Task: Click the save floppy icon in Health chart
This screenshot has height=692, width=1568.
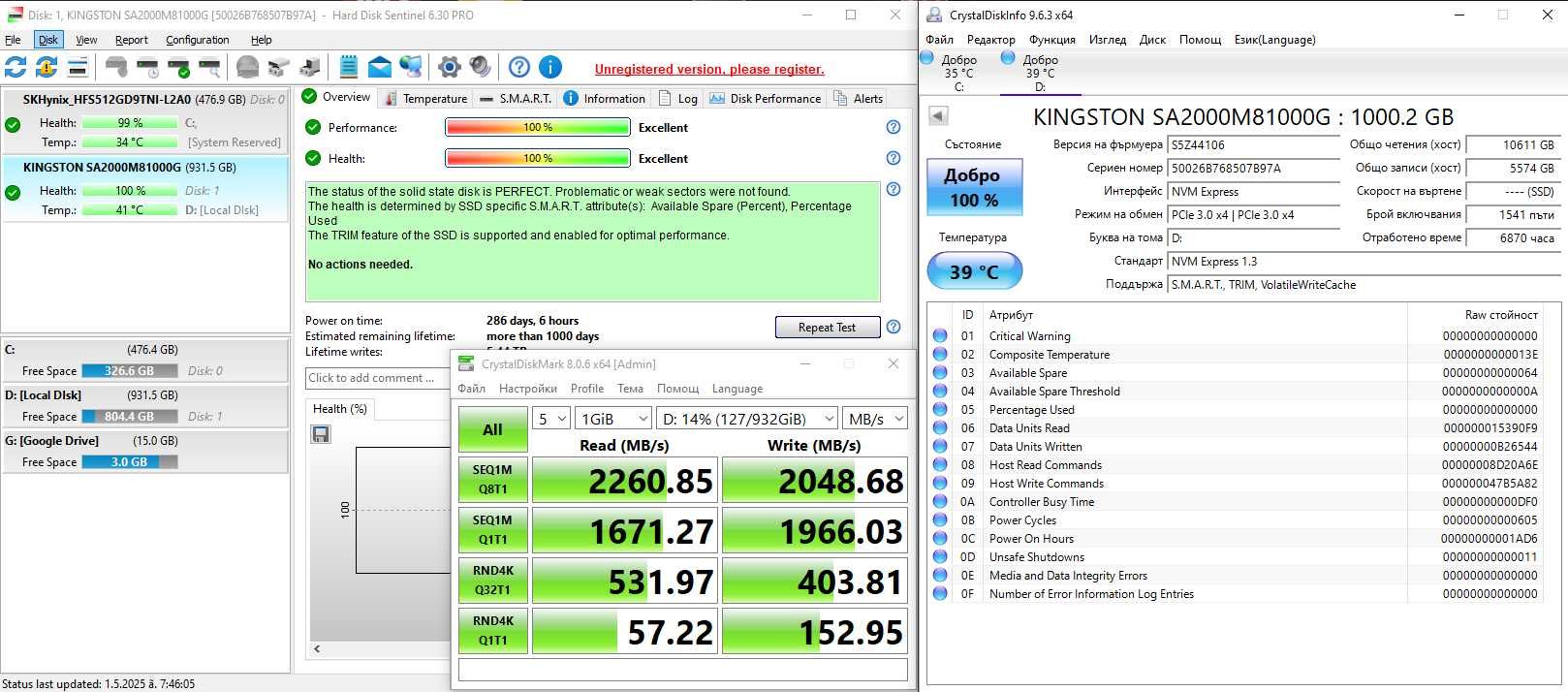Action: 321,434
